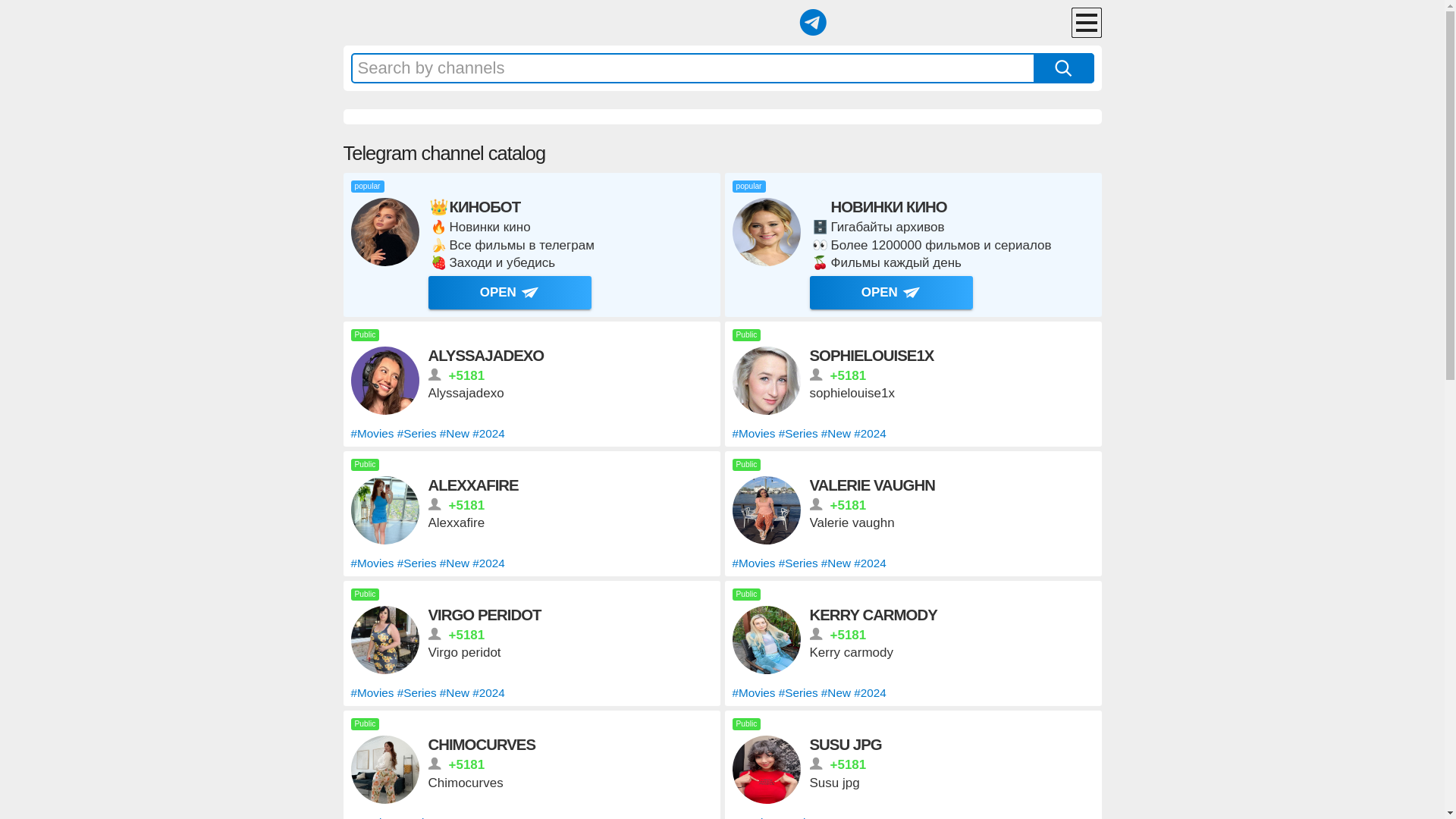1456x819 pixels.
Task: Click the cherry emoji before 'Фильмы каждый день'
Action: click(820, 263)
